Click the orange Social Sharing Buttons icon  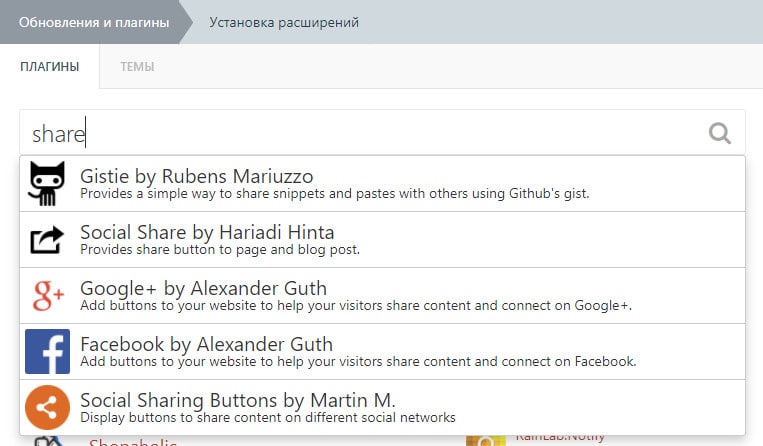point(47,408)
